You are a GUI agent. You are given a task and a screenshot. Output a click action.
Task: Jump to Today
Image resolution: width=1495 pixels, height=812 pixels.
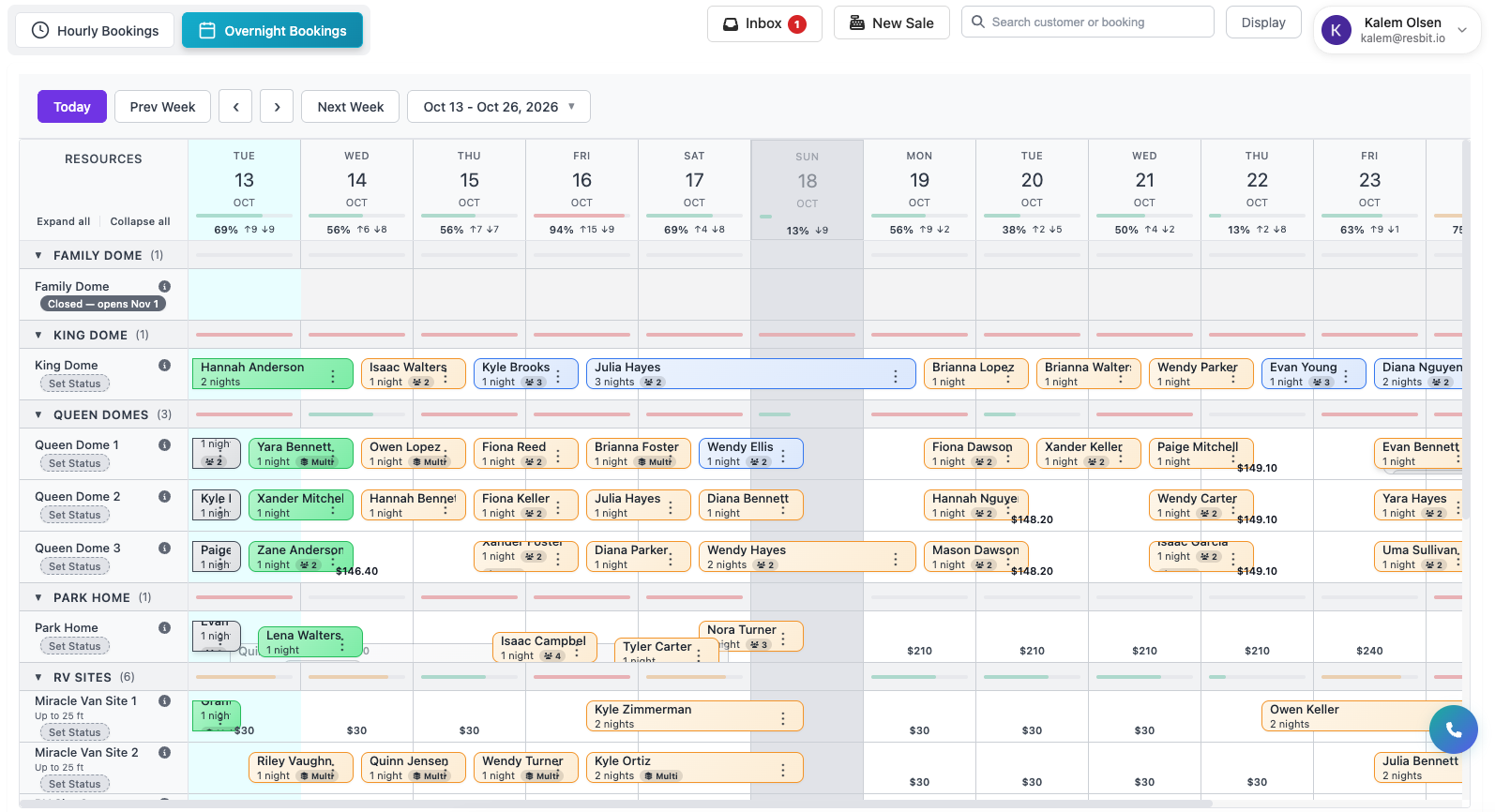click(72, 107)
